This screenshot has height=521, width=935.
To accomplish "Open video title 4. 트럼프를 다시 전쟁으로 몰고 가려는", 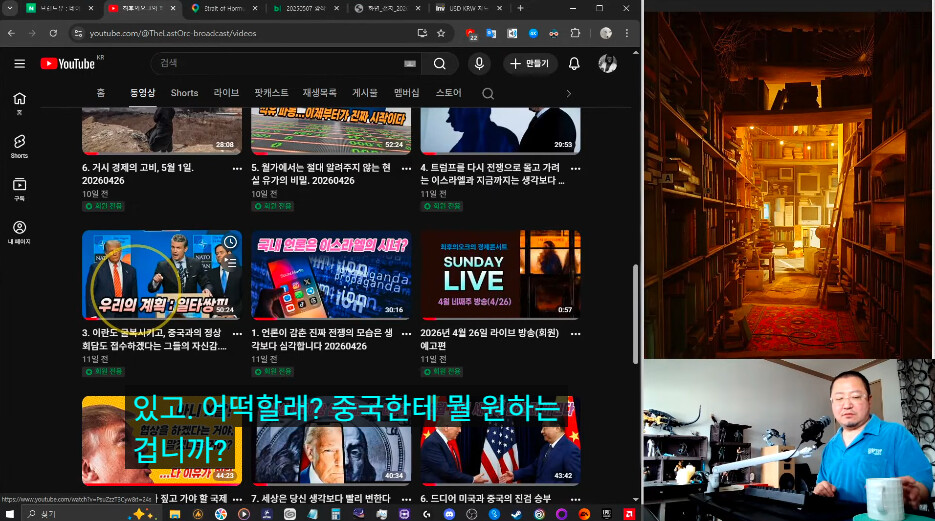I will click(492, 174).
